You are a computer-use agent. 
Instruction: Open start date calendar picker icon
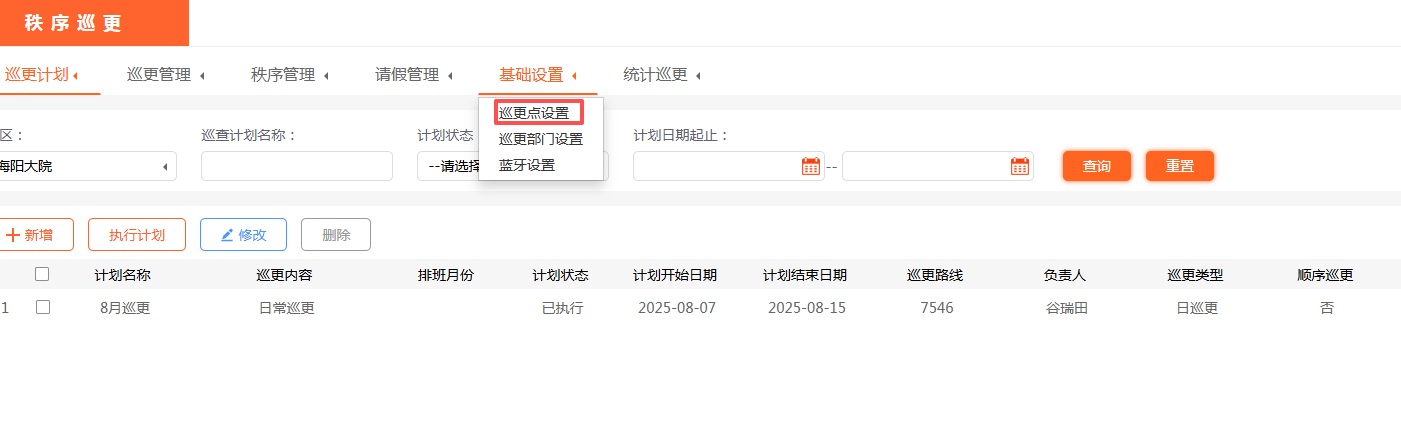810,166
